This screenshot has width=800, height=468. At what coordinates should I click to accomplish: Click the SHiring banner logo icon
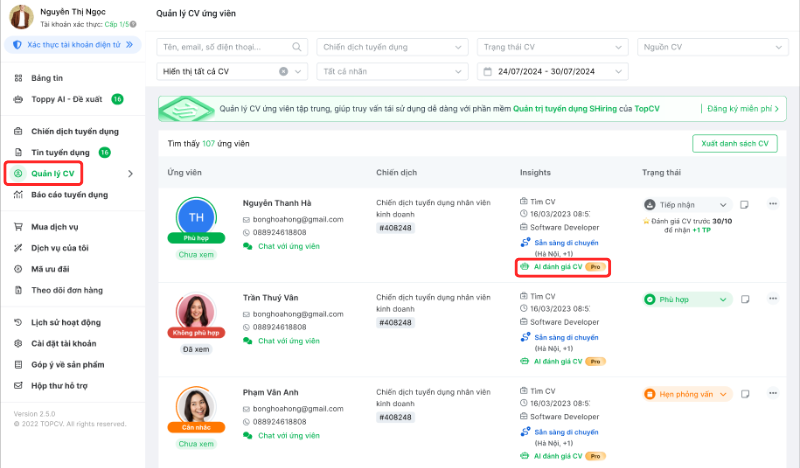pos(186,109)
